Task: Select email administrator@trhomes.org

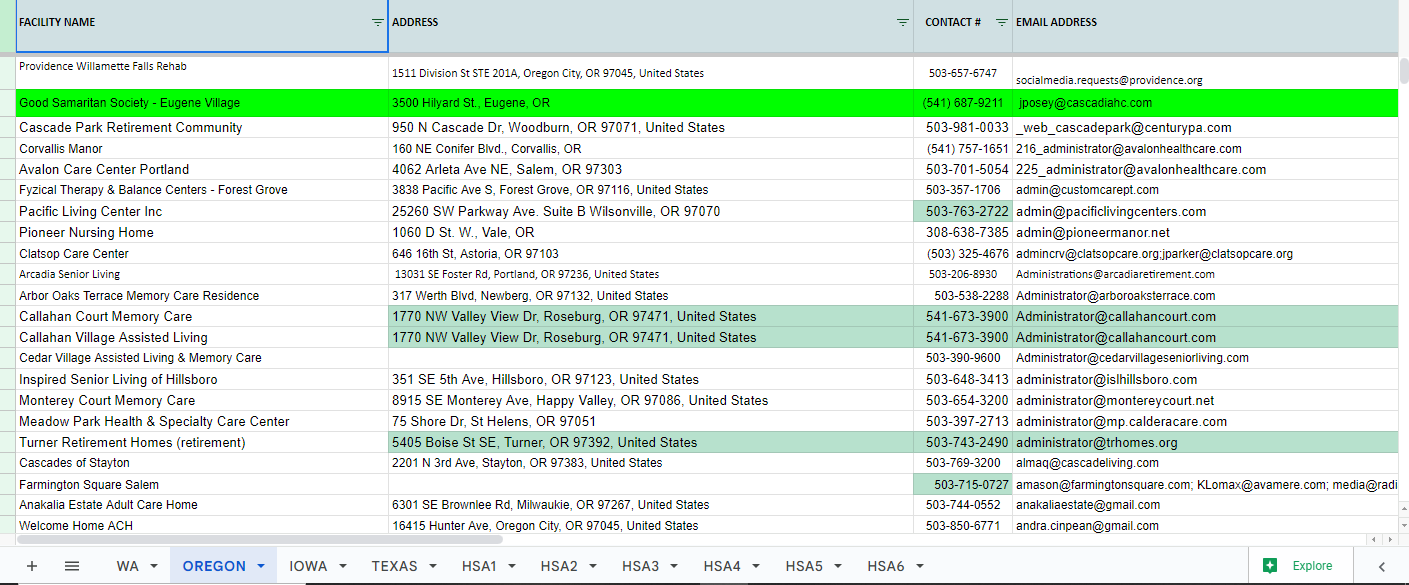Action: tap(1205, 442)
